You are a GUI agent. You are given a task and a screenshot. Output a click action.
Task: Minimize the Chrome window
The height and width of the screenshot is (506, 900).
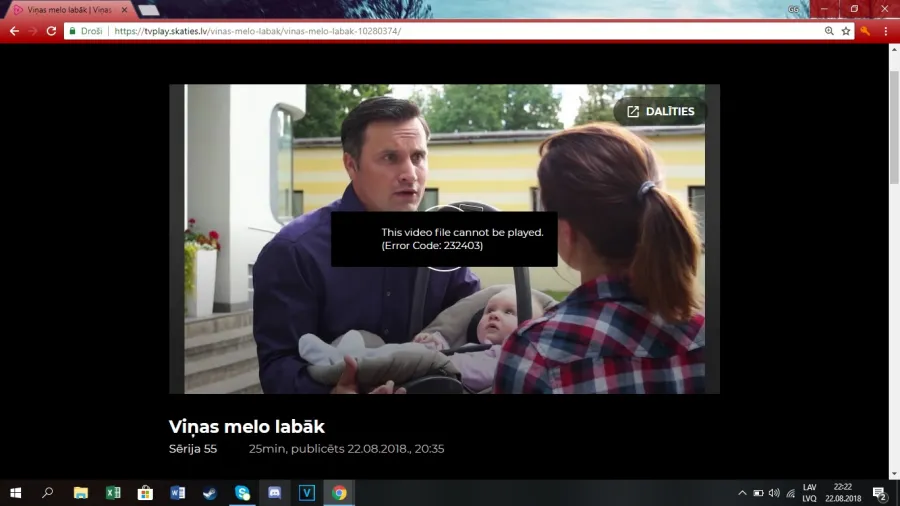point(824,9)
